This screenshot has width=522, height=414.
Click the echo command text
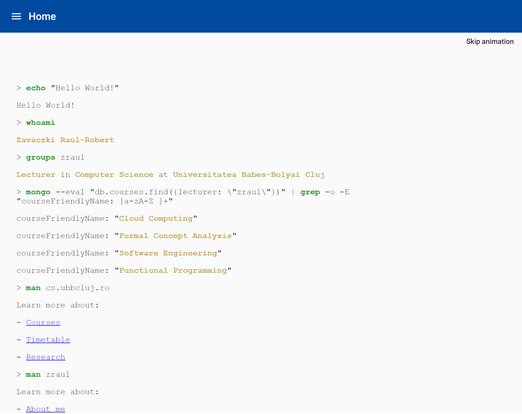pos(36,88)
